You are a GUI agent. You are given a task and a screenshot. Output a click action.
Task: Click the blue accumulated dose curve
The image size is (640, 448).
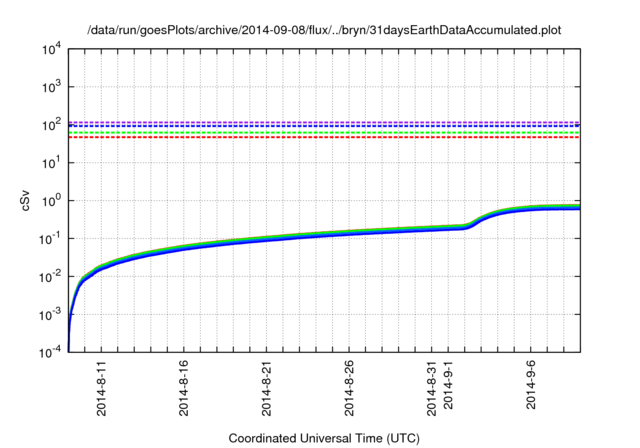pos(324,237)
